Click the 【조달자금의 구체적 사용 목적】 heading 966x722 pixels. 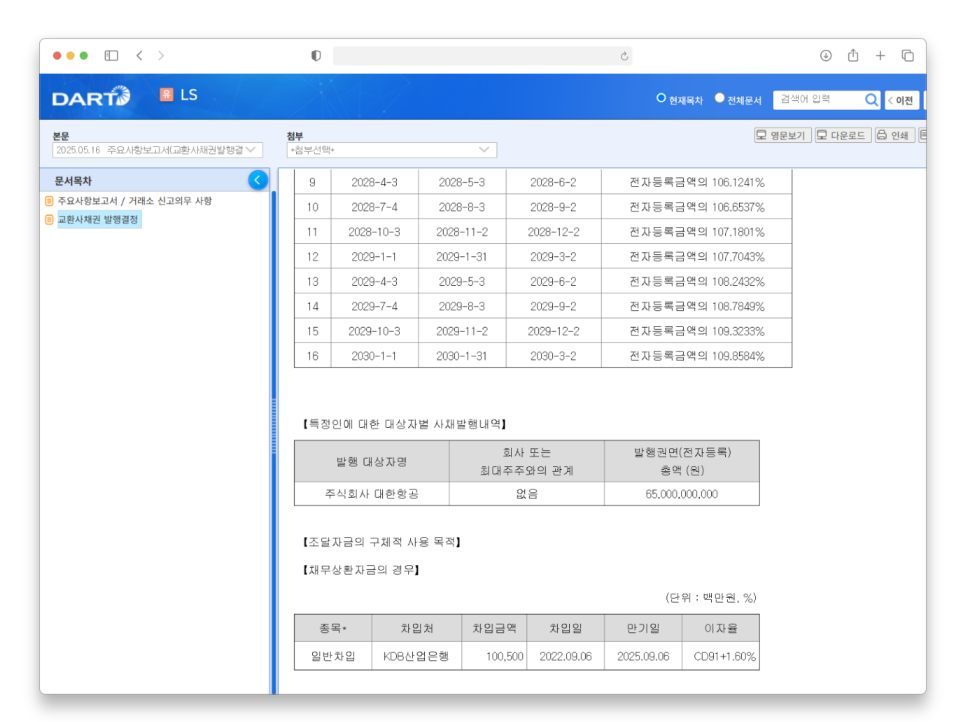coord(381,542)
